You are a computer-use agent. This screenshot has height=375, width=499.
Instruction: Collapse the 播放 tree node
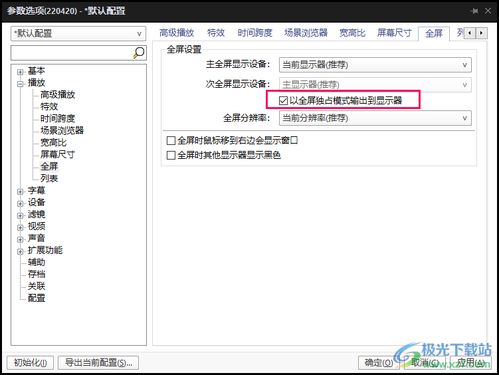tap(20, 84)
